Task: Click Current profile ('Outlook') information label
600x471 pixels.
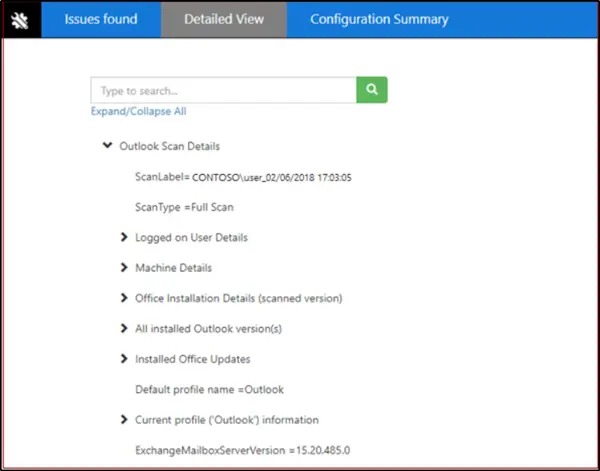Action: click(x=227, y=420)
